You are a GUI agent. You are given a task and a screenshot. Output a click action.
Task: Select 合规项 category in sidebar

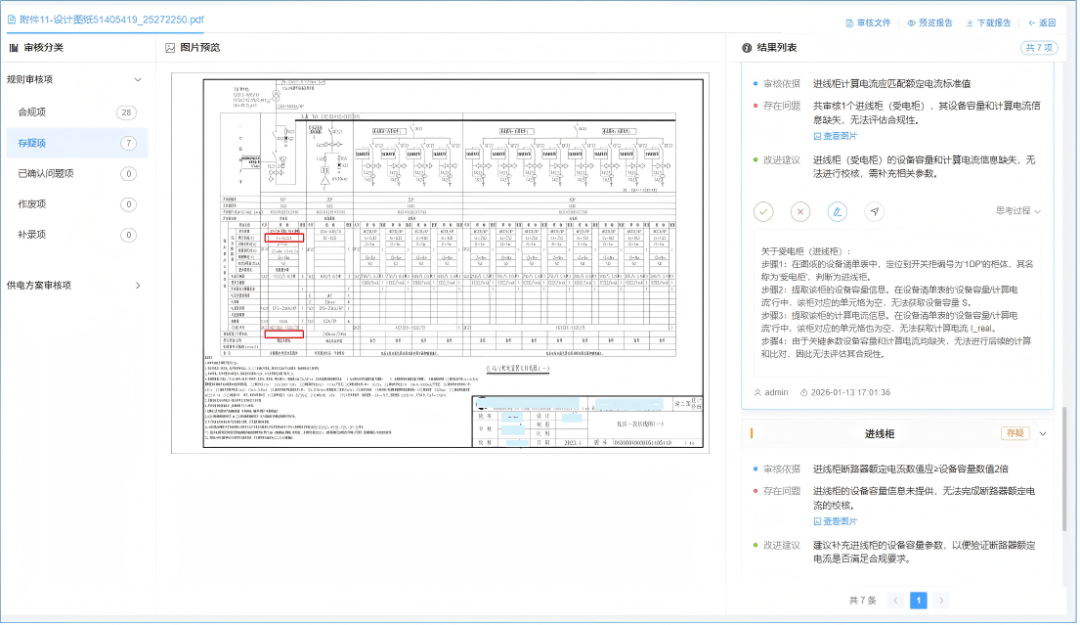32,112
